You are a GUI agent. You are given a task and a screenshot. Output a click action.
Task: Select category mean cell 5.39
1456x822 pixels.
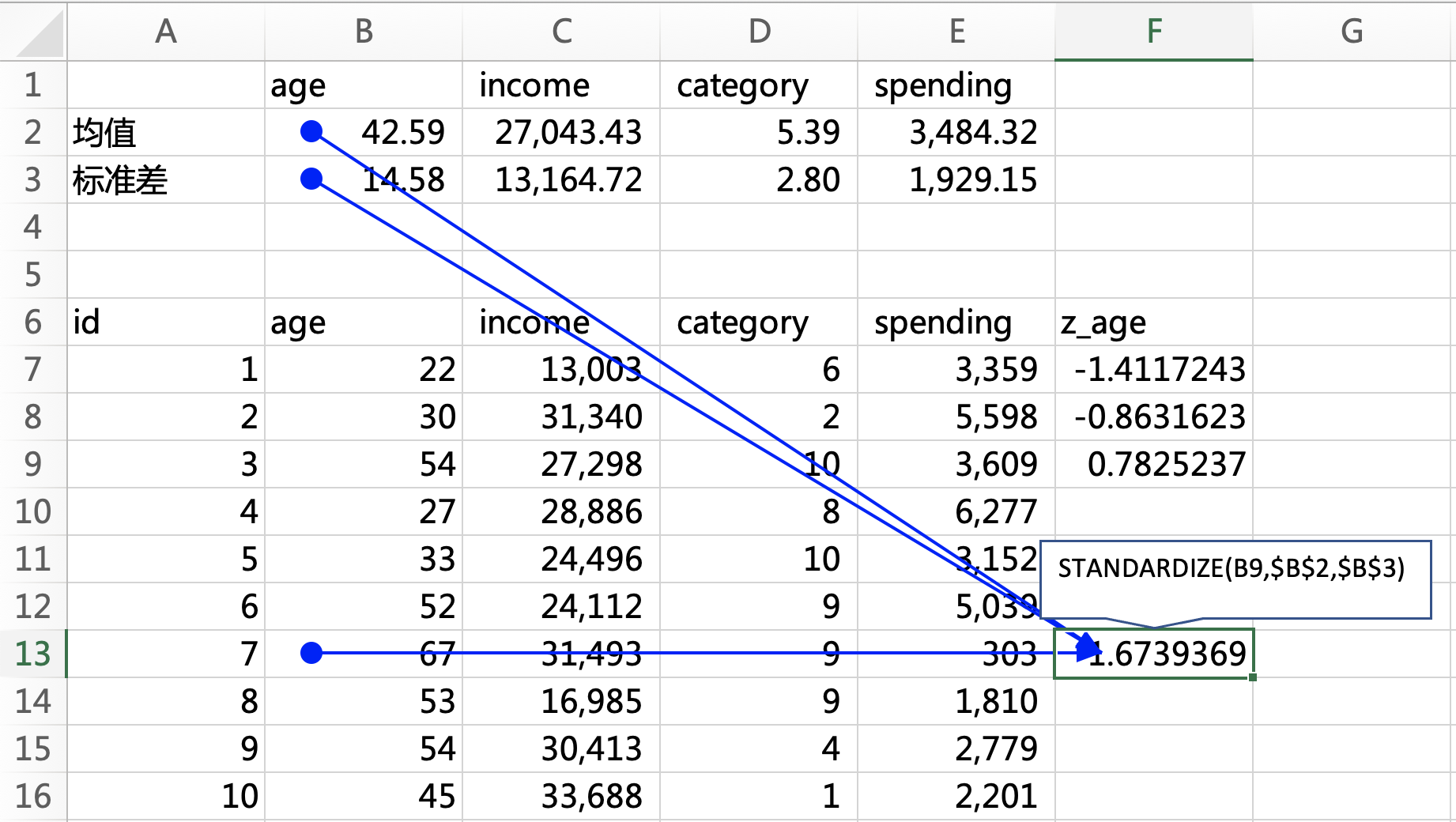tap(759, 132)
